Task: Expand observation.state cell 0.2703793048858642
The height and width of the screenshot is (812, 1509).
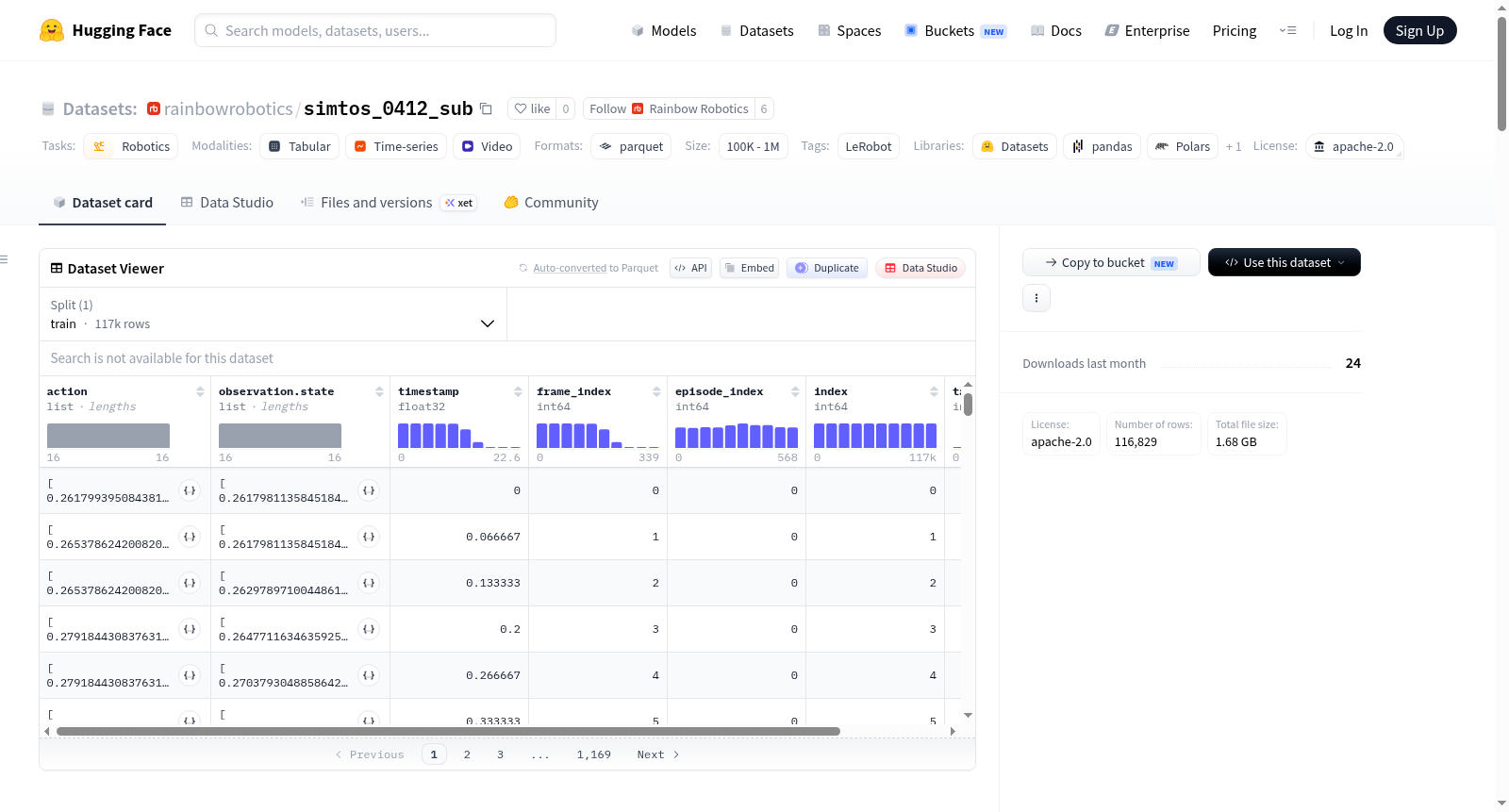Action: point(369,675)
